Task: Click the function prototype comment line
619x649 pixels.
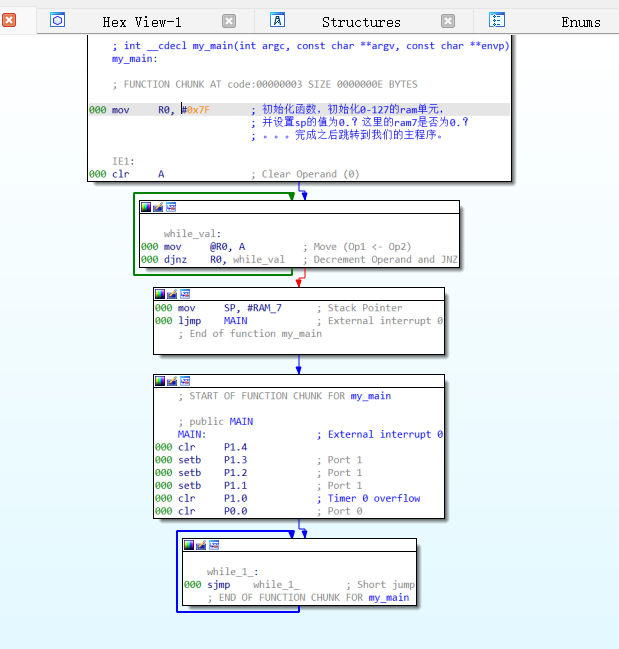Action: [310, 46]
